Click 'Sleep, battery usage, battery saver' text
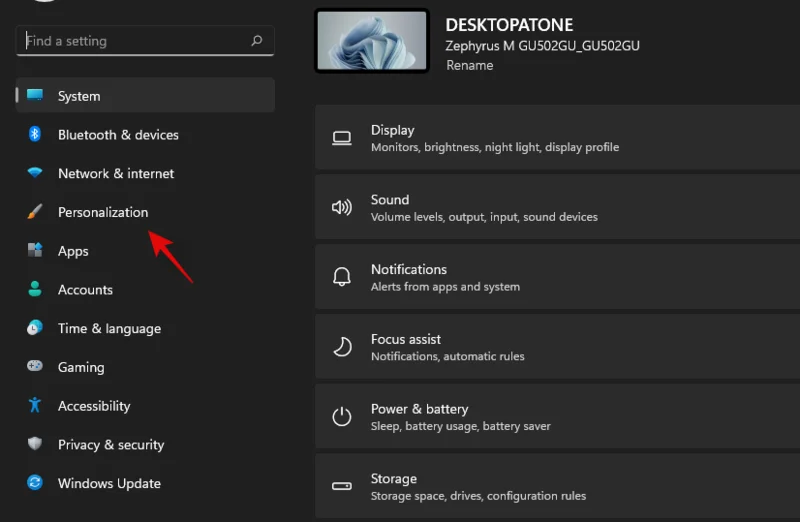The width and height of the screenshot is (800, 522). 461,426
